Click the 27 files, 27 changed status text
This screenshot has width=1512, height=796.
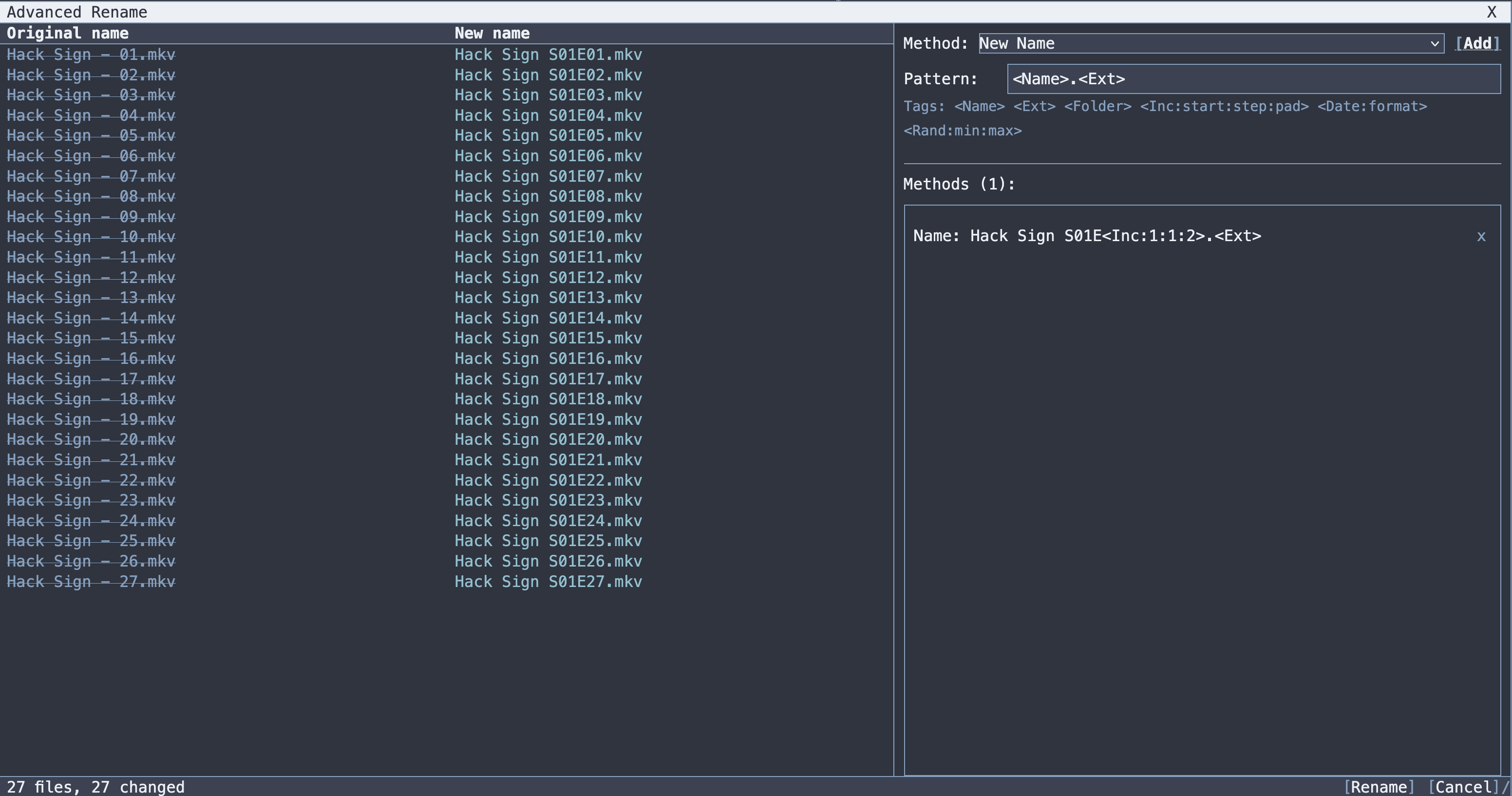95,787
